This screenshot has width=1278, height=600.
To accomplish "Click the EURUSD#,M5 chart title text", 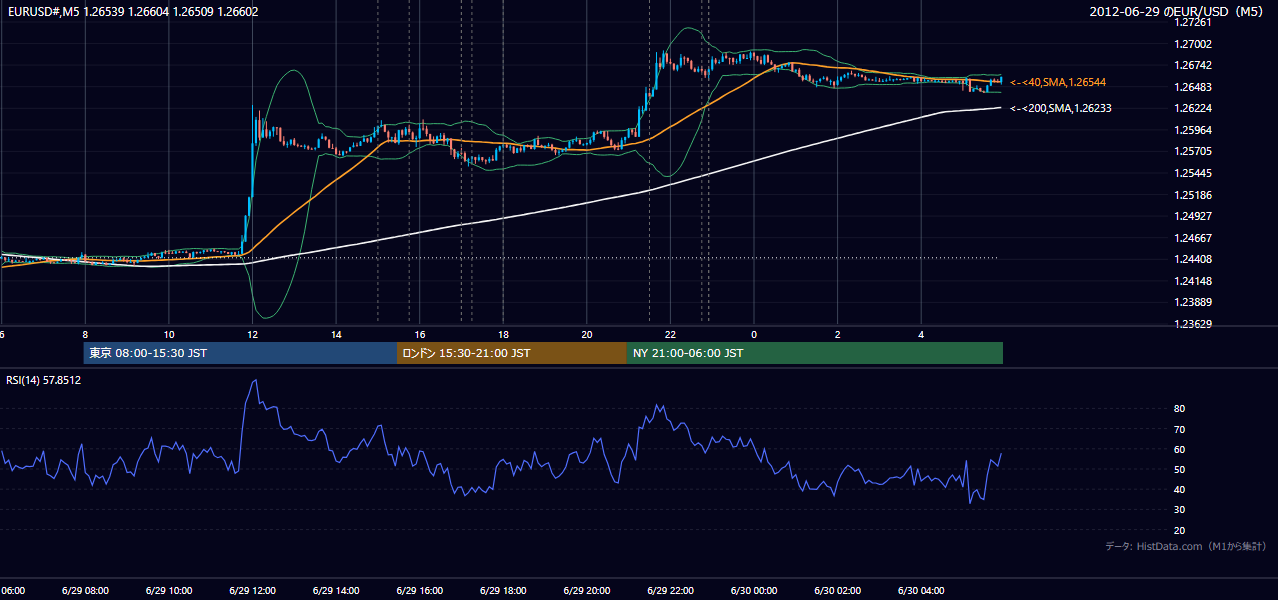I will (132, 12).
